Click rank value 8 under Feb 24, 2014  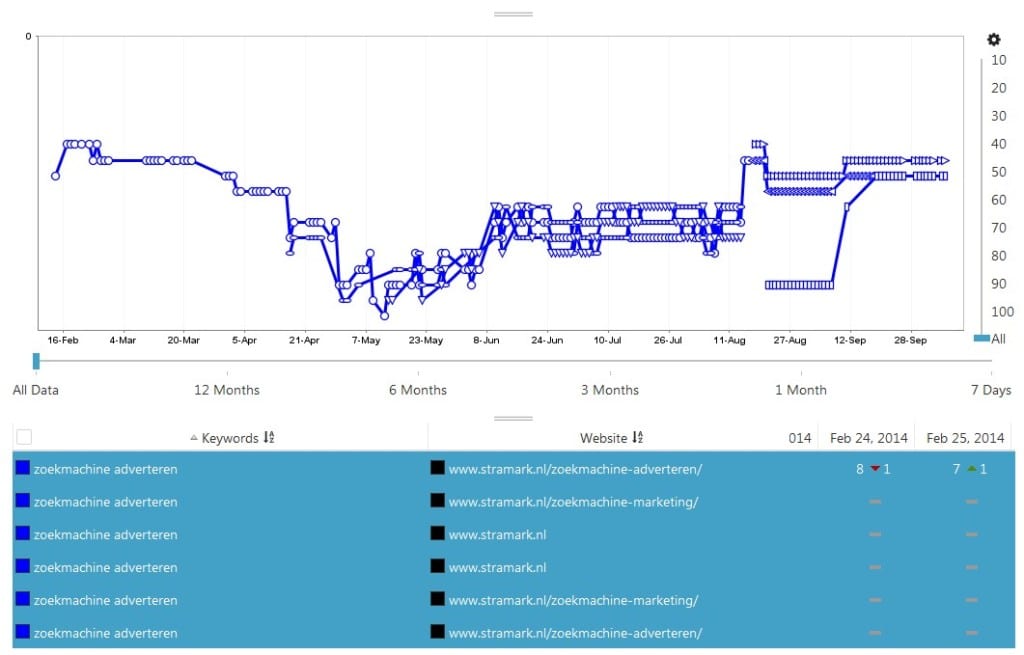859,469
